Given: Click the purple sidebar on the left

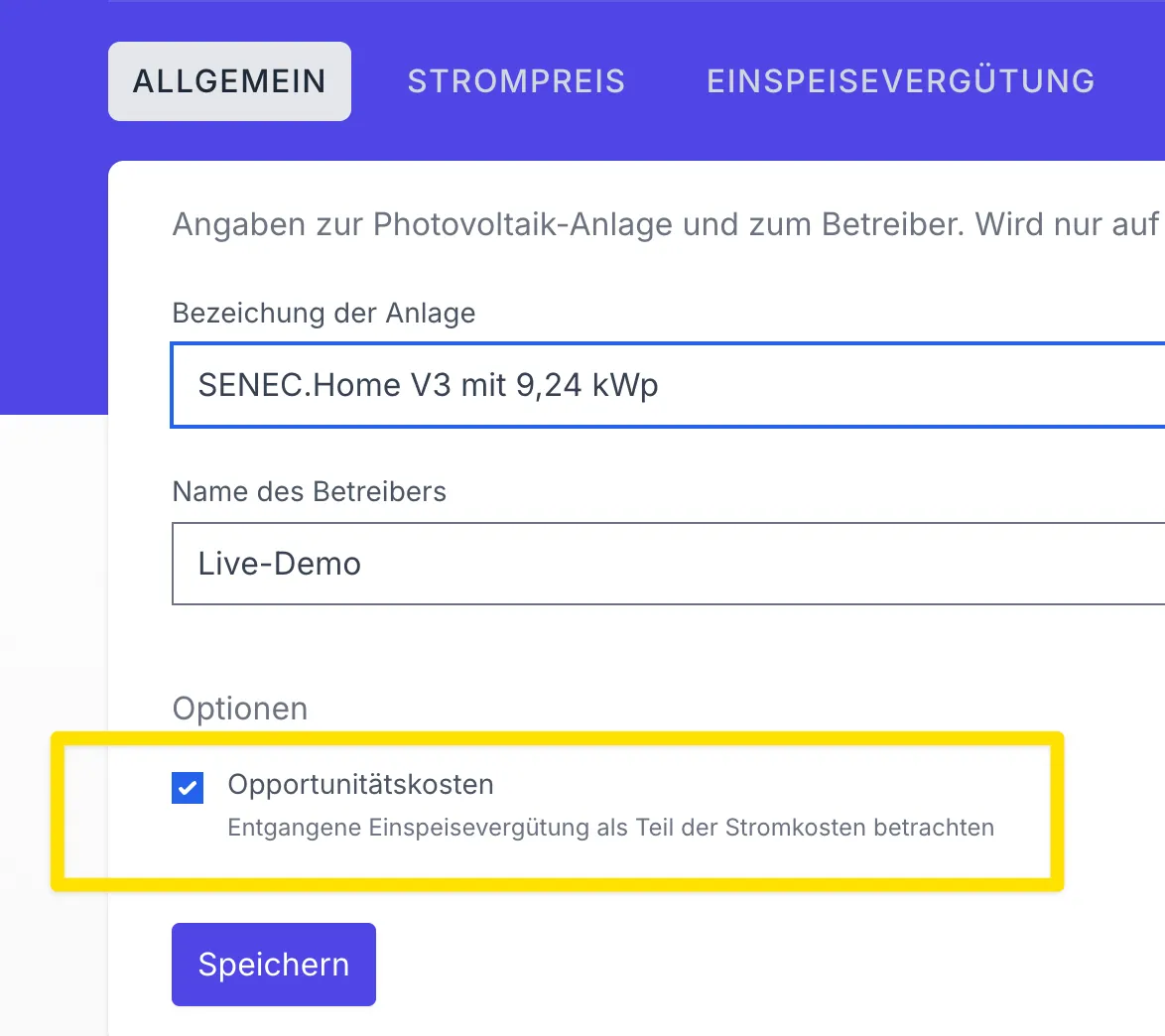Looking at the screenshot, I should point(54,248).
